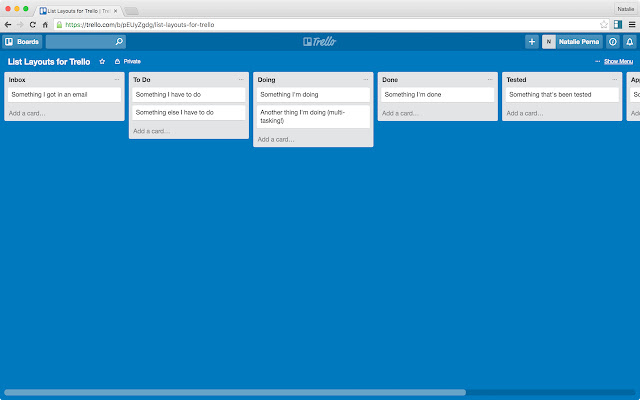This screenshot has height=400, width=640.
Task: Close the List Layouts for Trello tab
Action: click(115, 11)
